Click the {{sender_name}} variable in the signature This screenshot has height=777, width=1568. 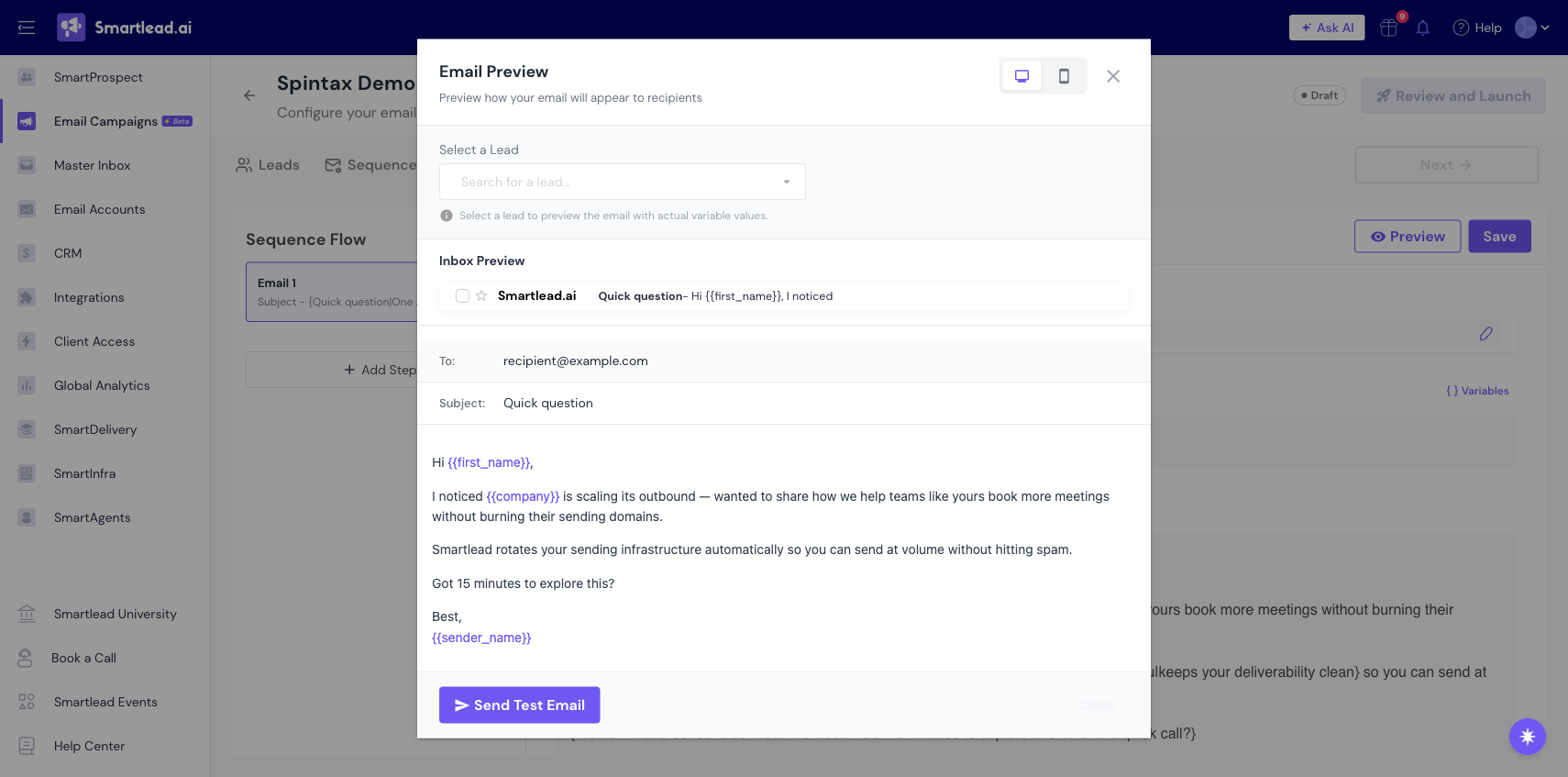(x=481, y=638)
